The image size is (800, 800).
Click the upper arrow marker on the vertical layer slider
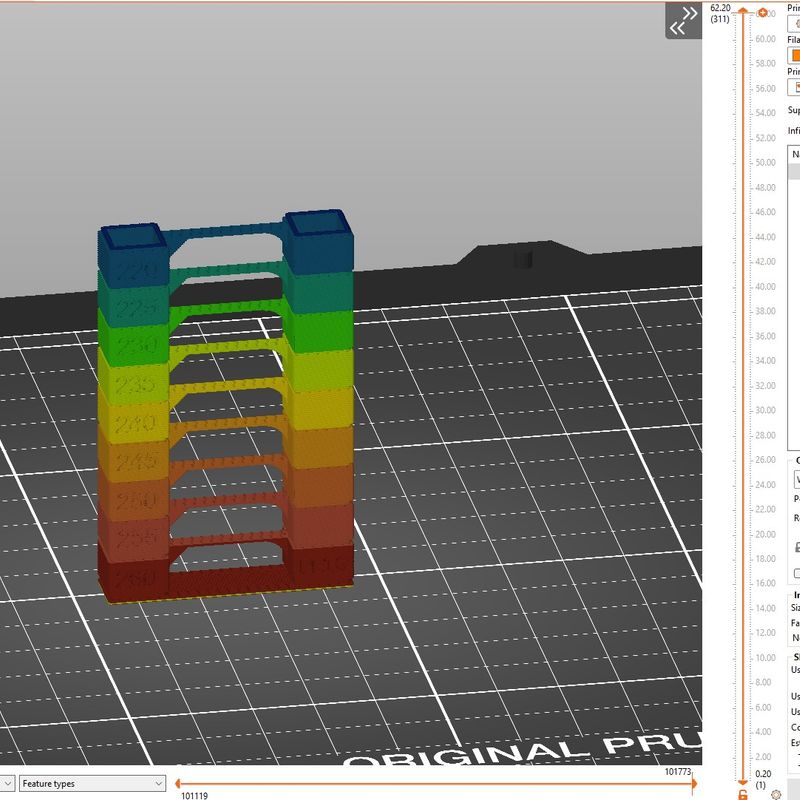pyautogui.click(x=743, y=9)
